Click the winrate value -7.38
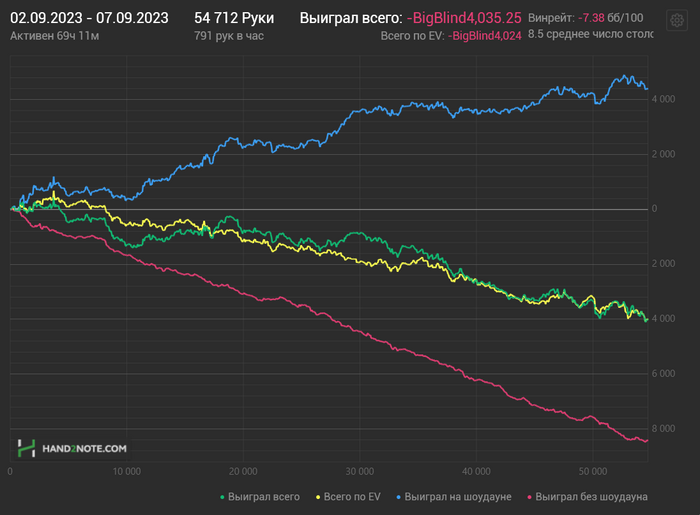 pos(591,18)
